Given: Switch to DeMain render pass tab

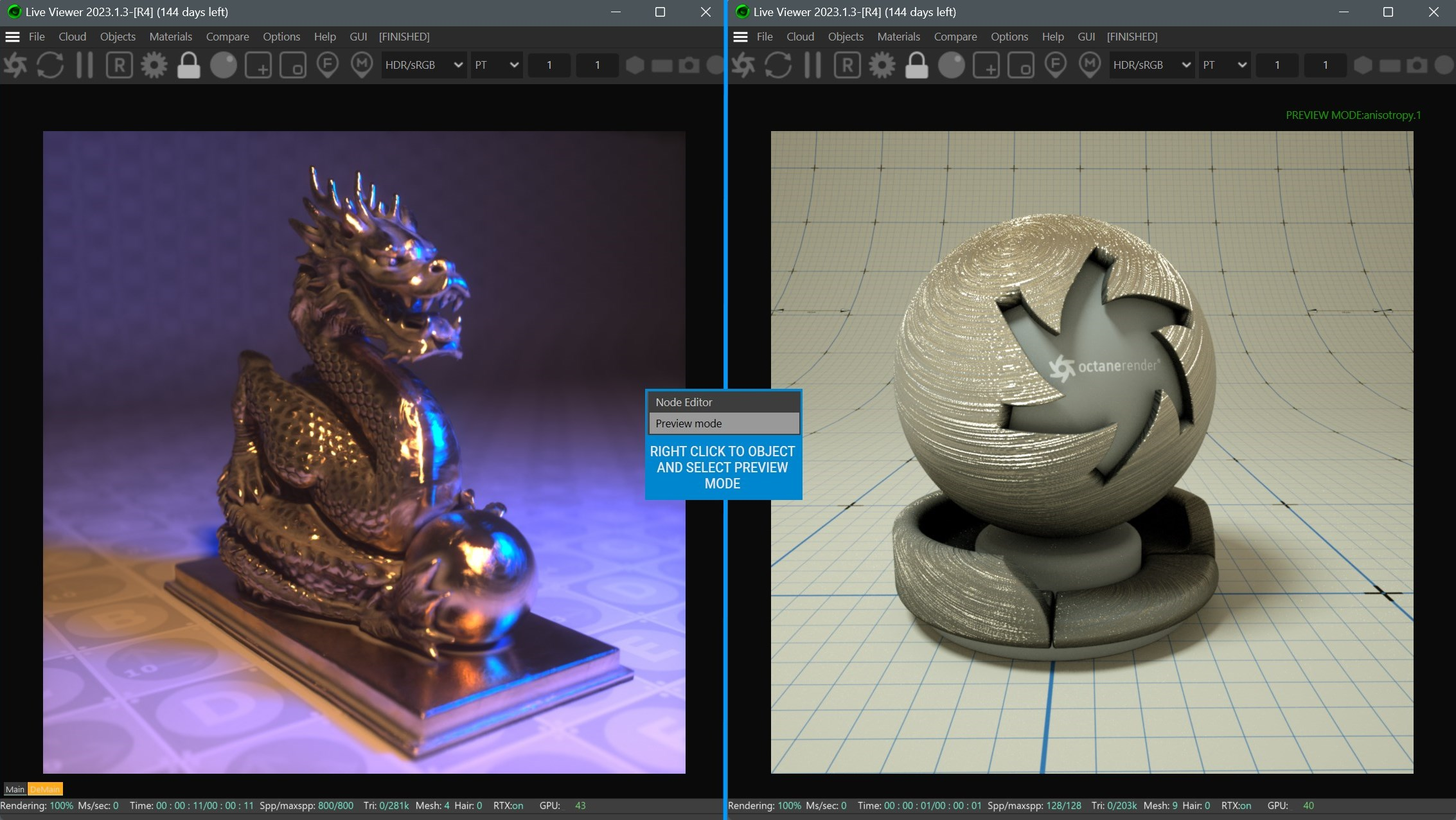Looking at the screenshot, I should [45, 789].
